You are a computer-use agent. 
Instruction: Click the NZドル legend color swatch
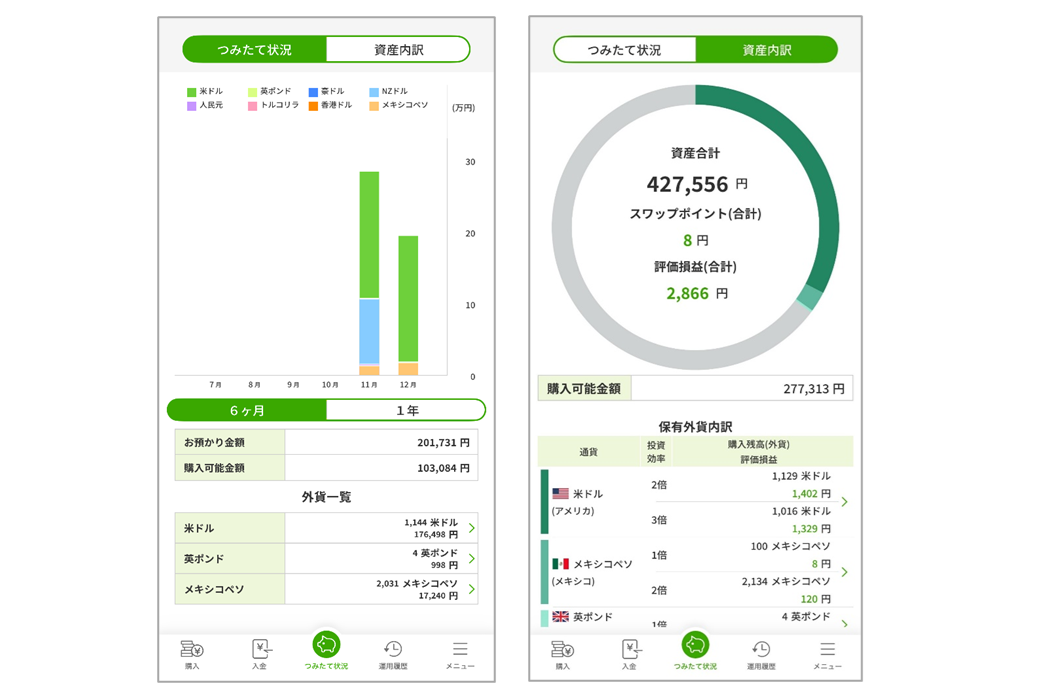tap(374, 92)
